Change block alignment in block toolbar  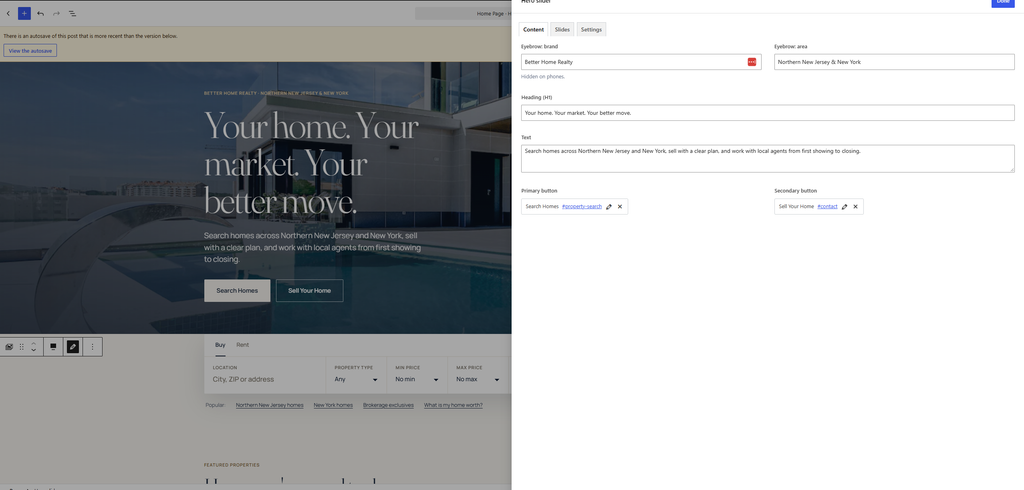pos(54,347)
